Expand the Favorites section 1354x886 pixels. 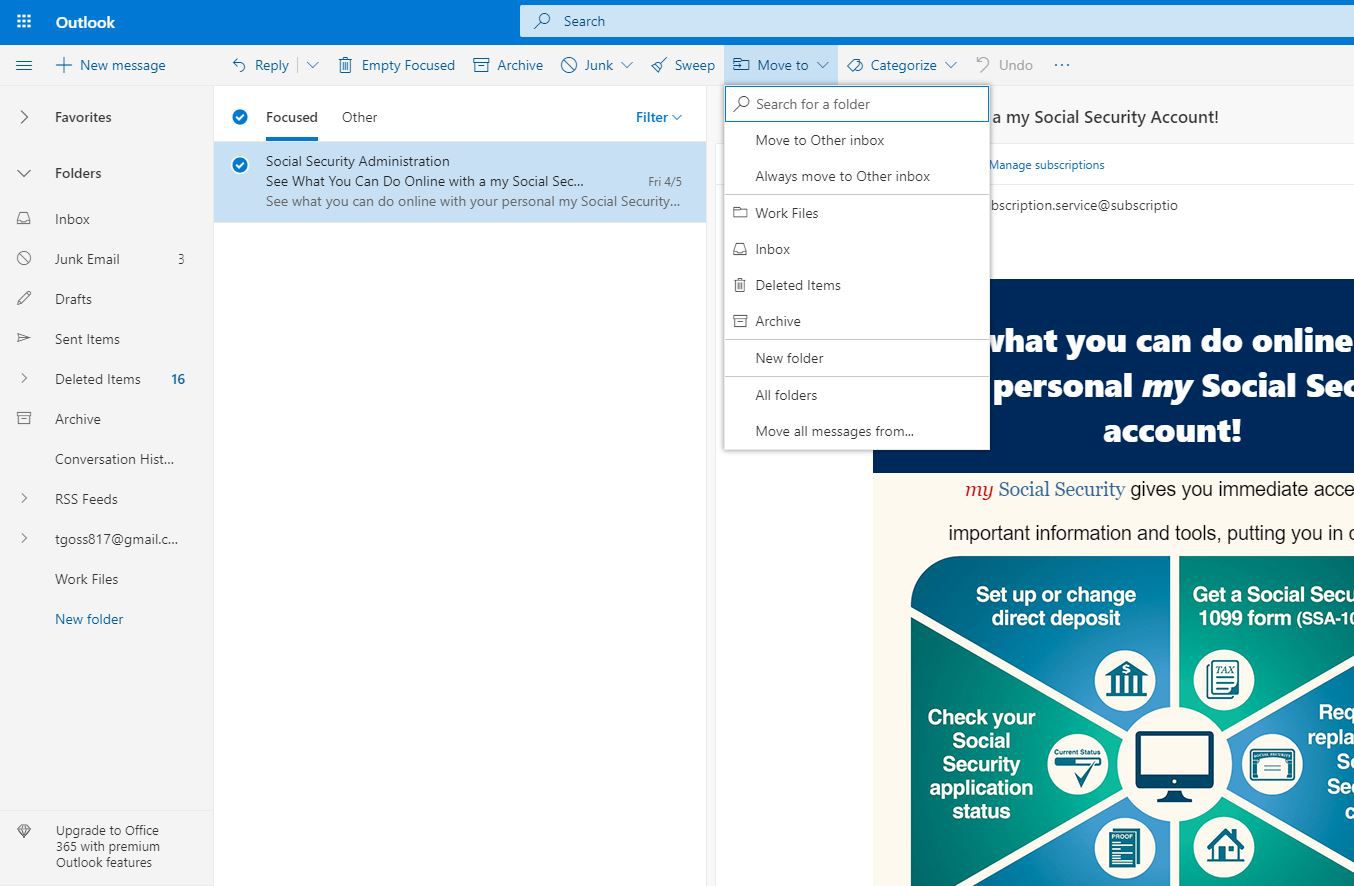click(x=24, y=117)
